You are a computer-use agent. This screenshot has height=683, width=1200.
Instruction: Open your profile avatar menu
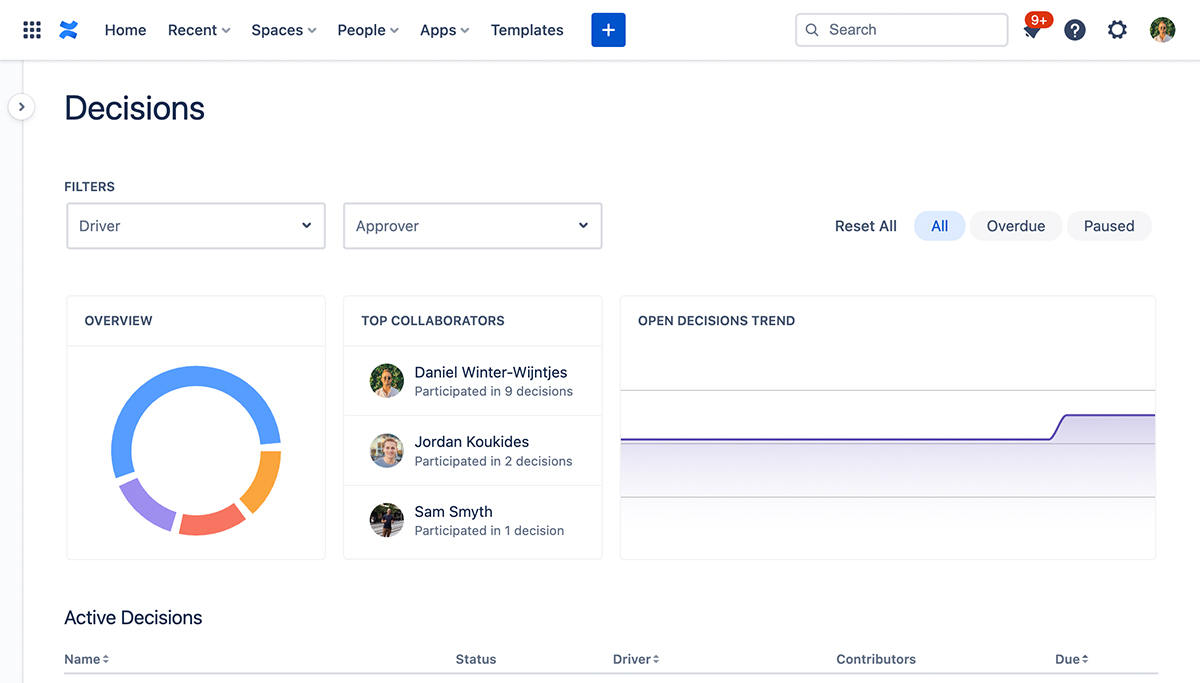click(1162, 30)
